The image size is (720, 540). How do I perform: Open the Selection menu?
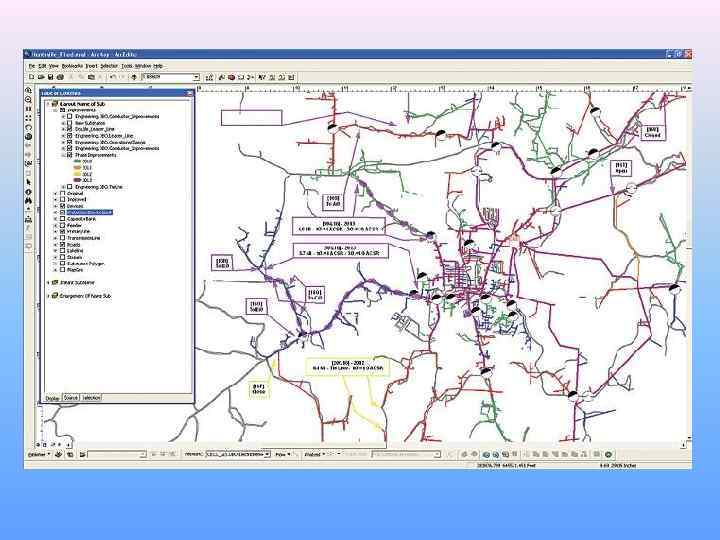109,66
